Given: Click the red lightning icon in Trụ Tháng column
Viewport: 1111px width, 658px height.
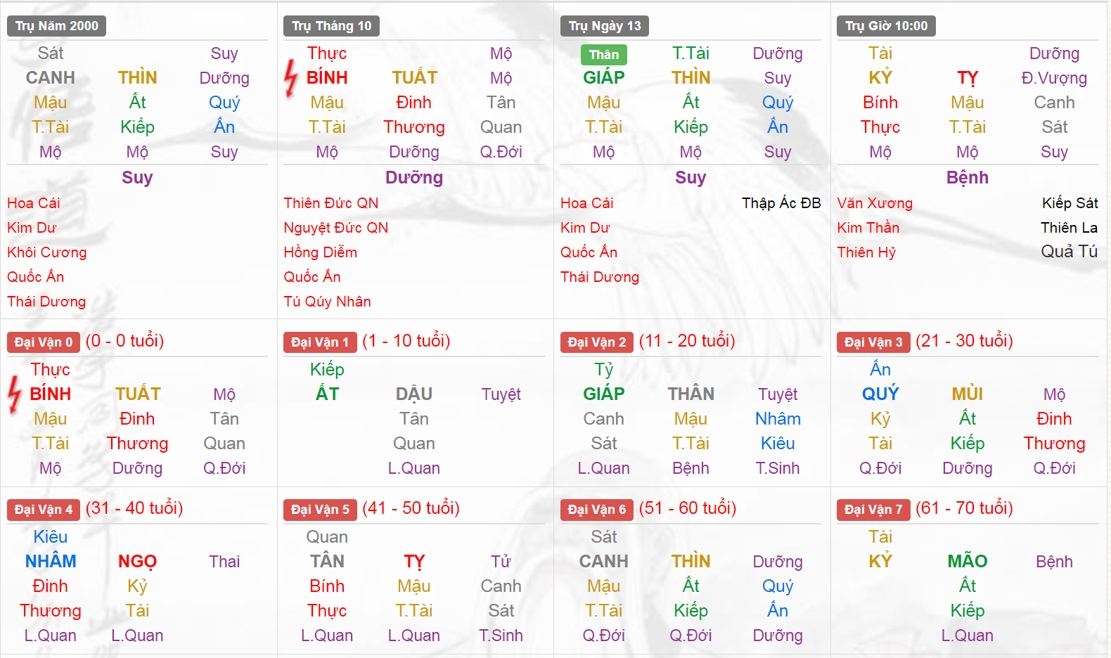Looking at the screenshot, I should tap(291, 75).
